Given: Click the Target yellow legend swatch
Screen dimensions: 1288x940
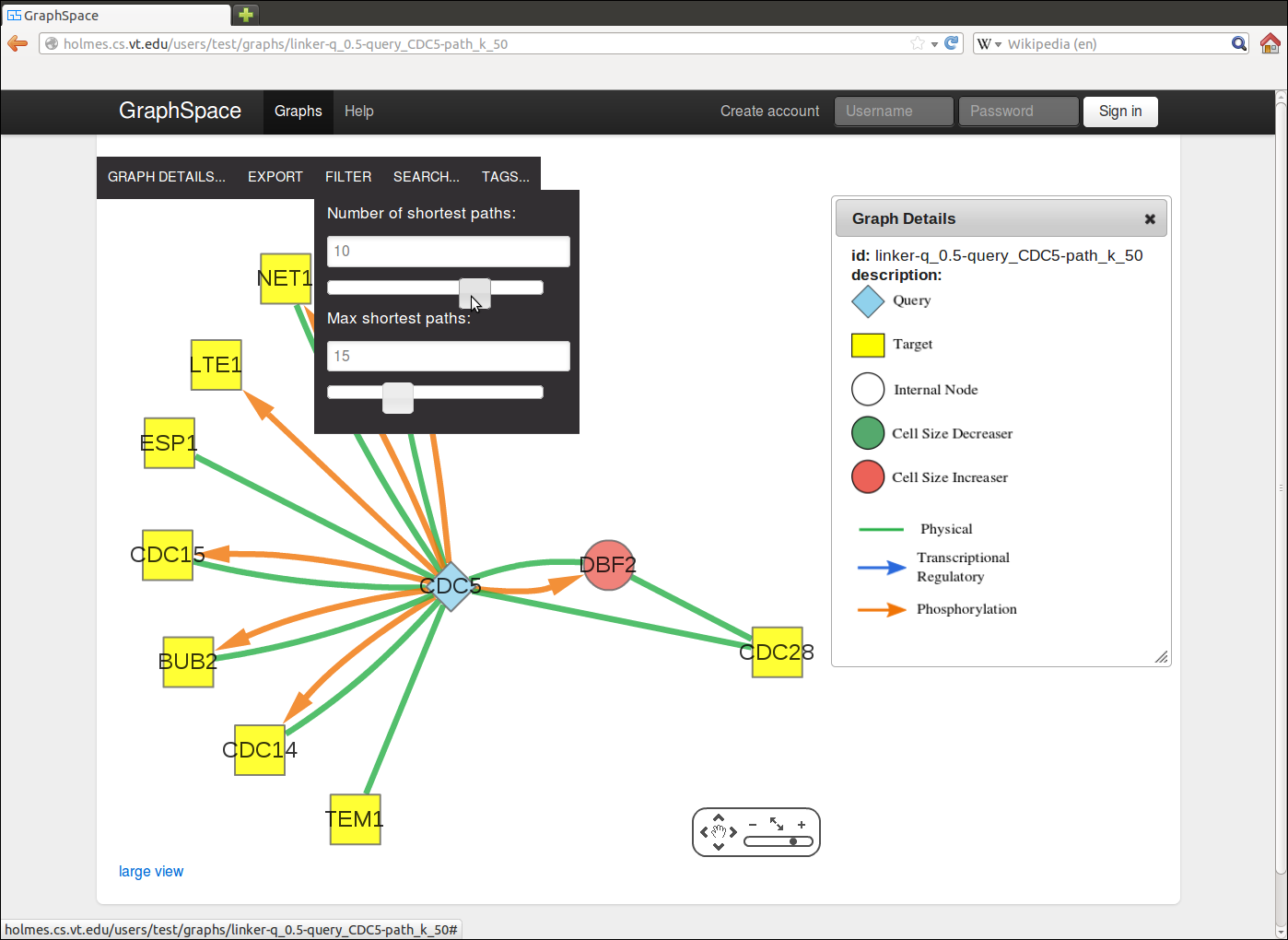Looking at the screenshot, I should tap(868, 346).
